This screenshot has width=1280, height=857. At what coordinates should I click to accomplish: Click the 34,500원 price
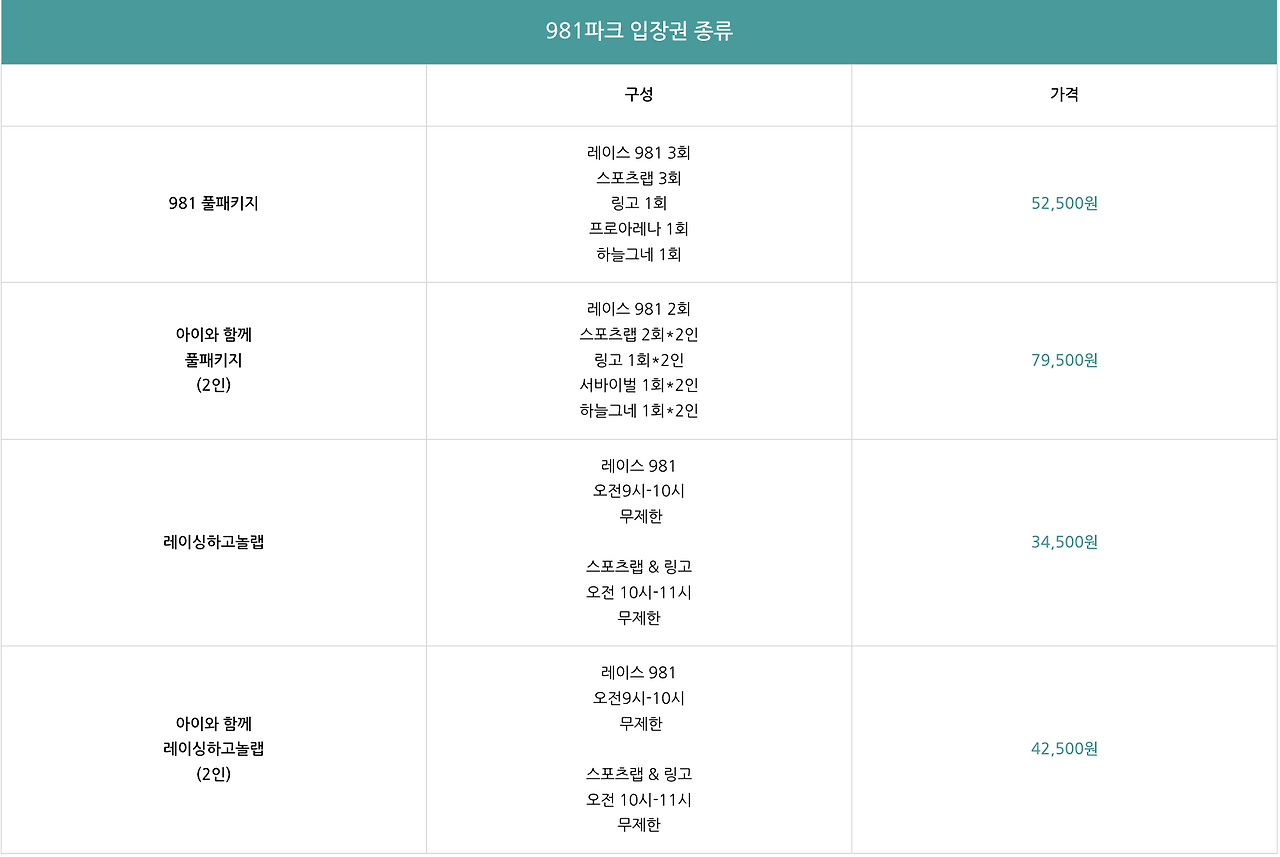coord(1064,542)
